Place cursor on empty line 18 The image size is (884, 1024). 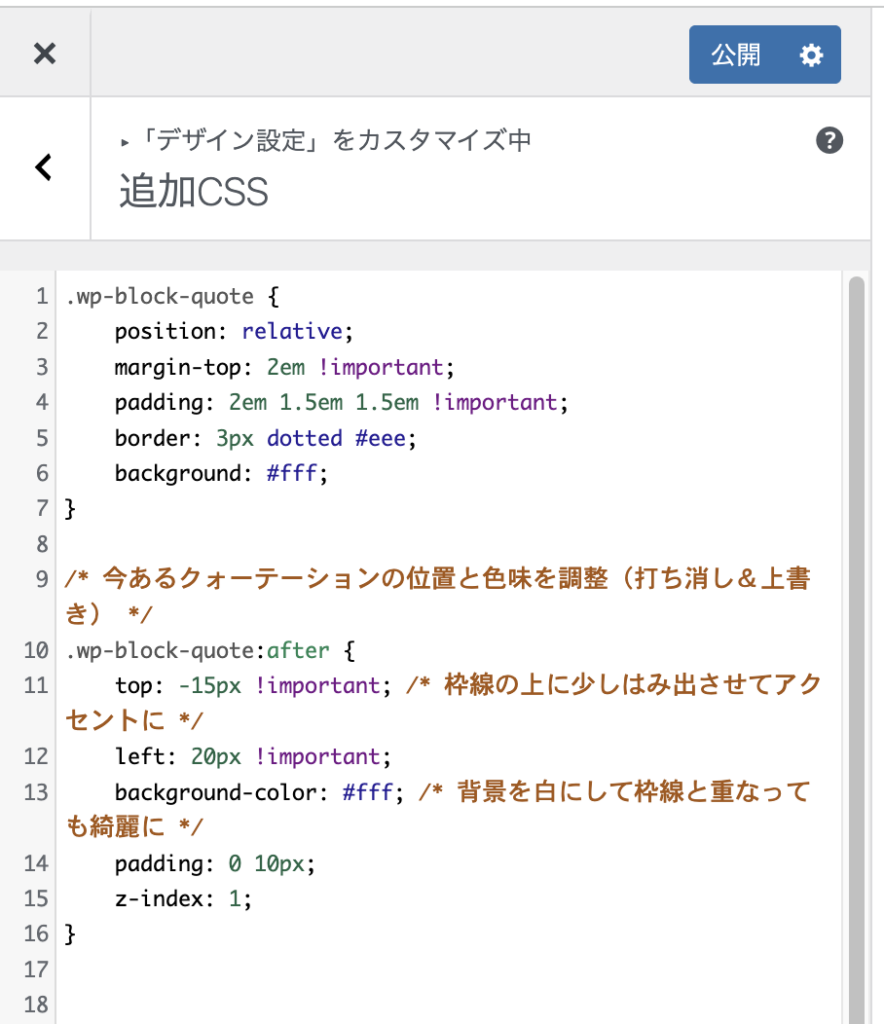300,1004
